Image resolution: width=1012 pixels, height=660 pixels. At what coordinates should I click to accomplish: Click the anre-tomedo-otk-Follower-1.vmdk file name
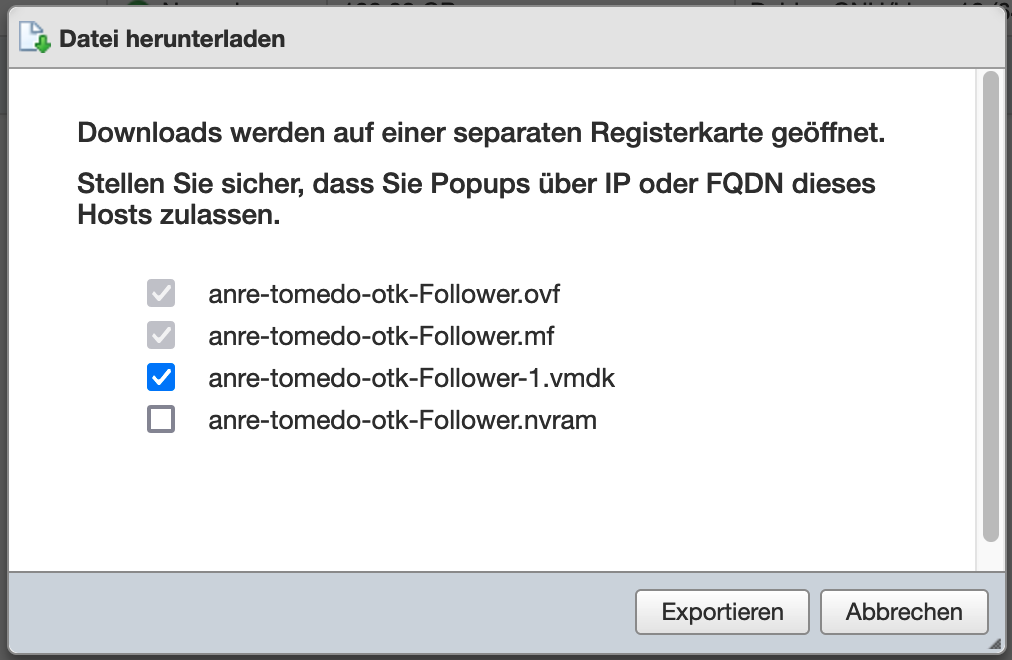point(411,378)
